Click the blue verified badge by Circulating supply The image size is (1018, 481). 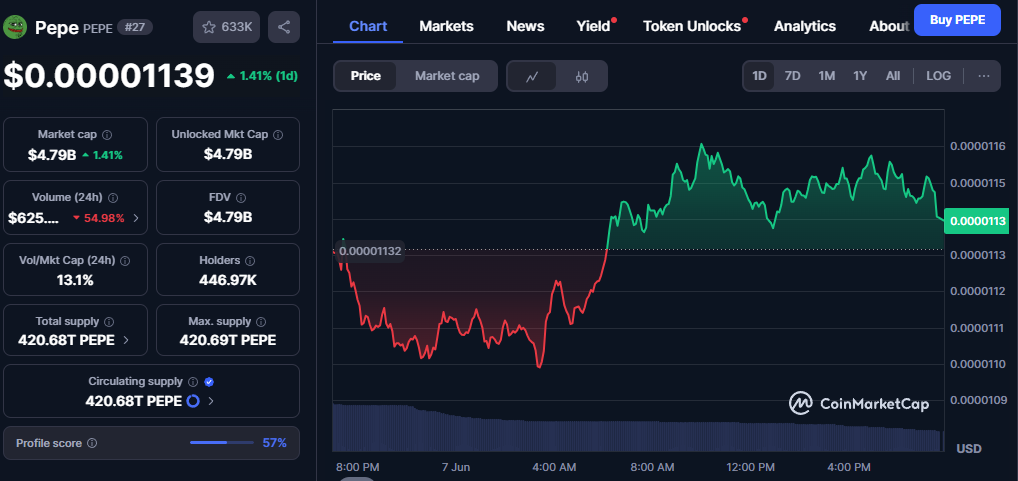pos(209,382)
